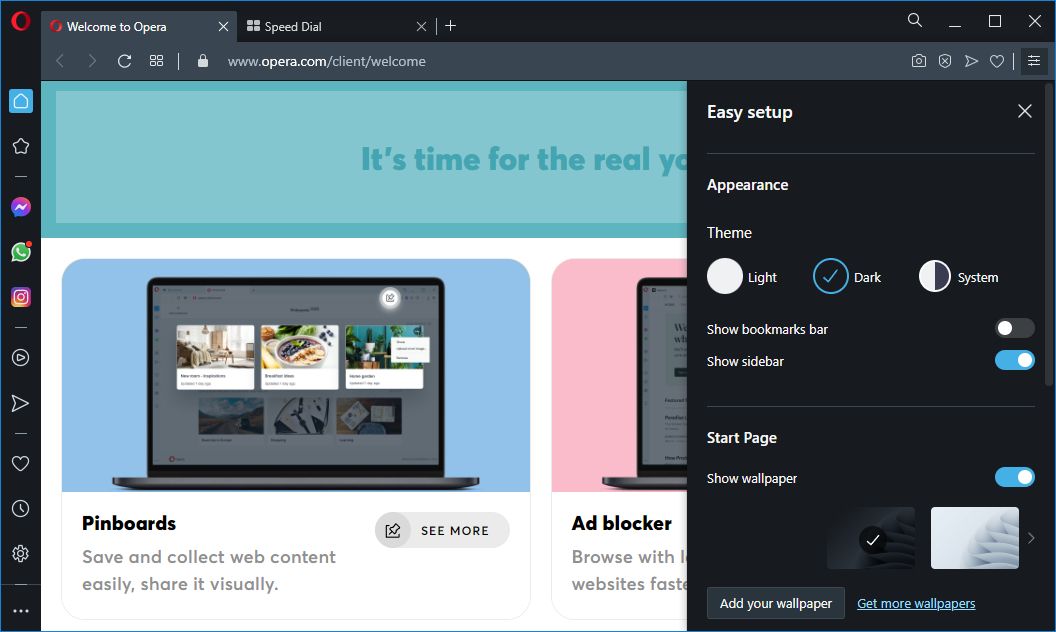The width and height of the screenshot is (1056, 632).
Task: Open History clock in the sidebar
Action: pyautogui.click(x=21, y=508)
